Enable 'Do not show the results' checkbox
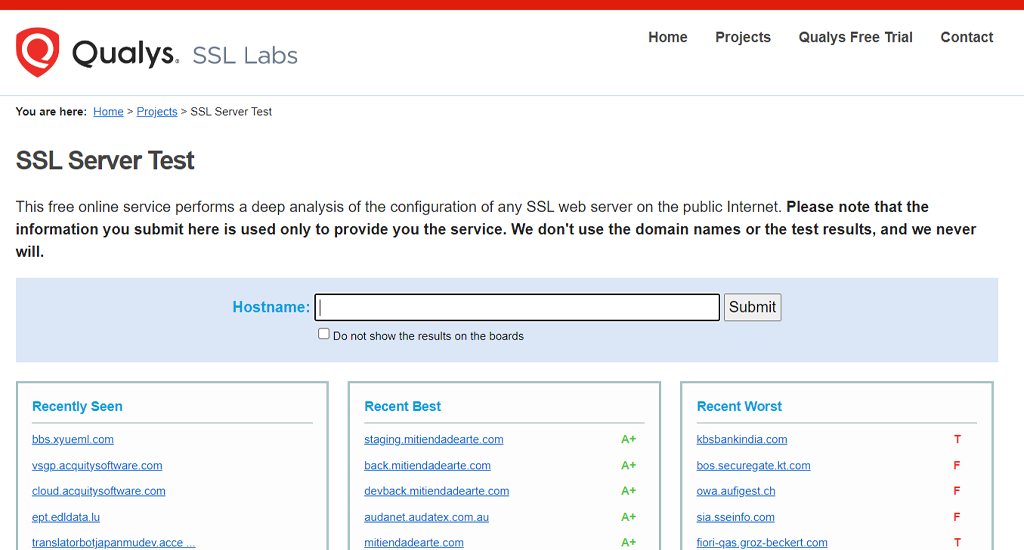This screenshot has width=1024, height=550. pos(323,334)
